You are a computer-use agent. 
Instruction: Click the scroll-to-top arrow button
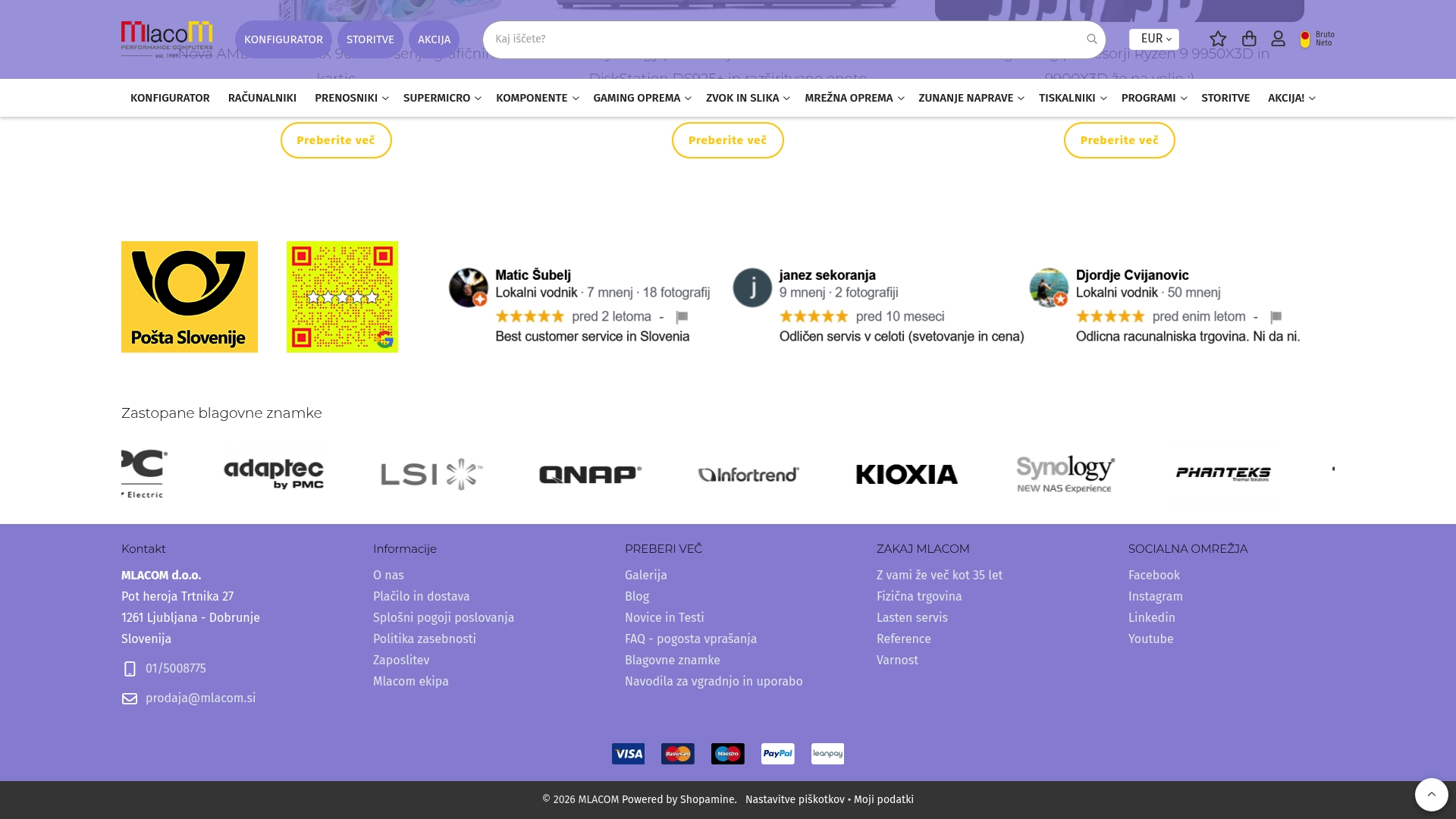pos(1432,795)
